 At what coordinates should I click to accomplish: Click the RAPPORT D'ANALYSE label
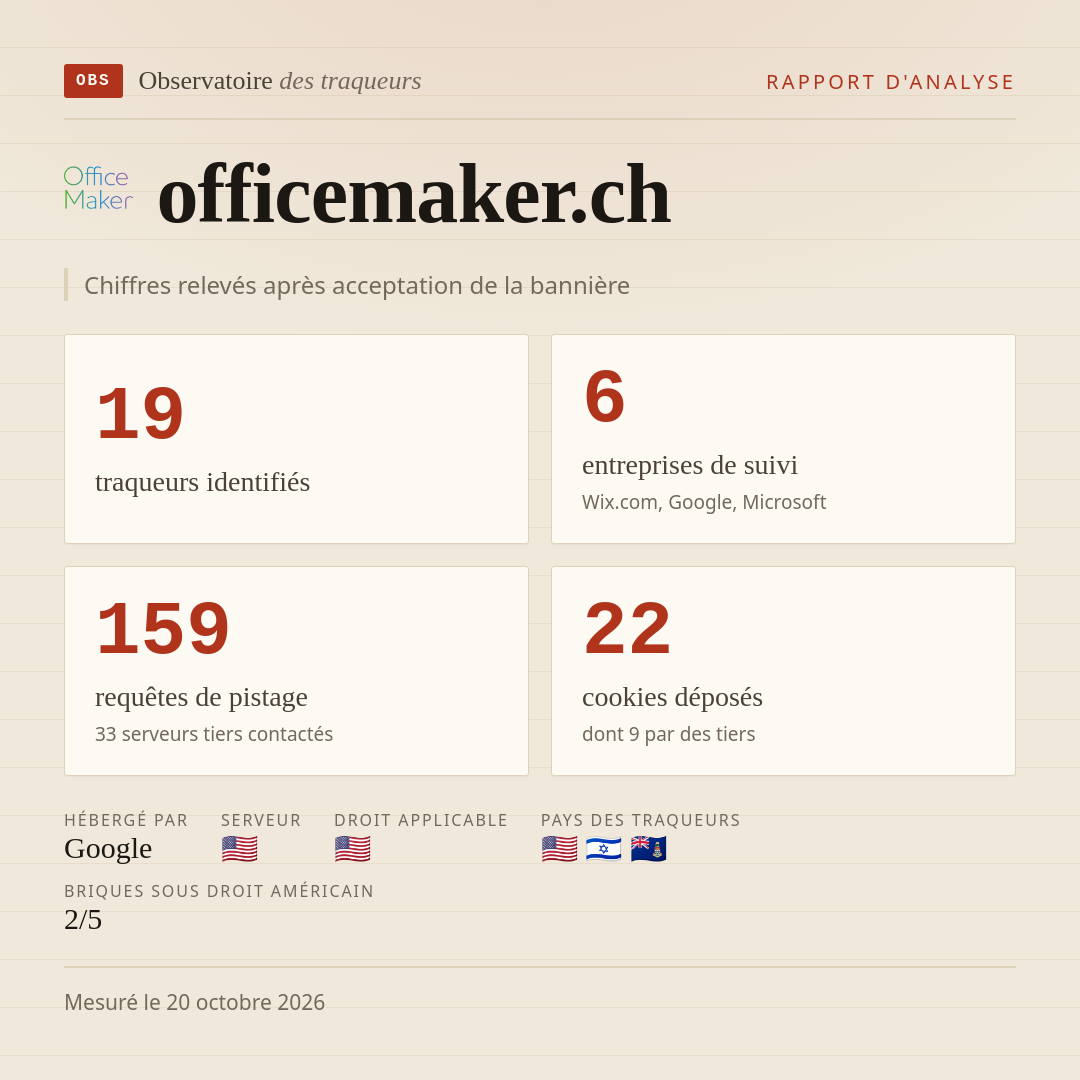(x=891, y=82)
